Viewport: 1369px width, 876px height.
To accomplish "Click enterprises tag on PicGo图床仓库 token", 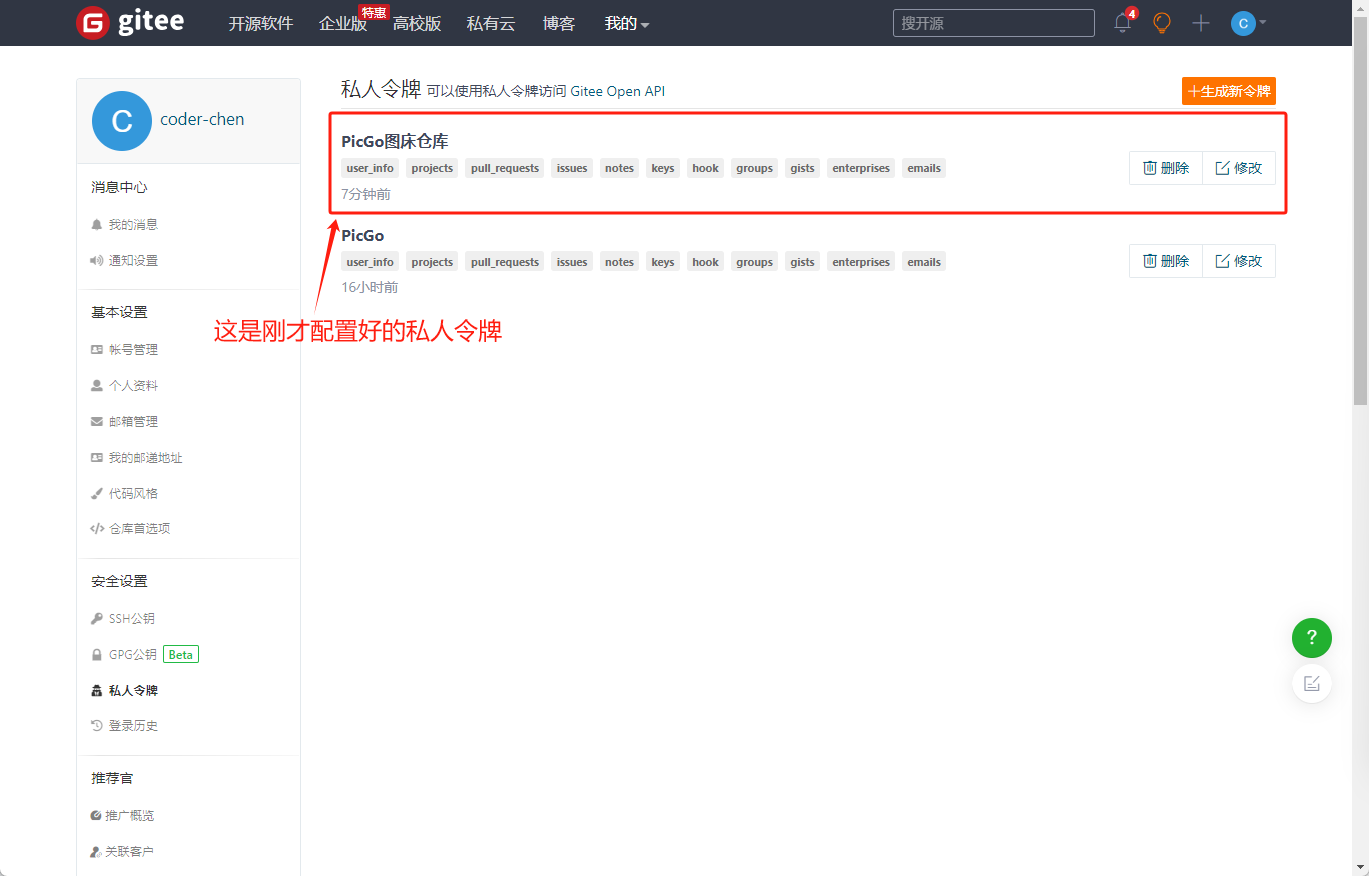I will (x=861, y=168).
